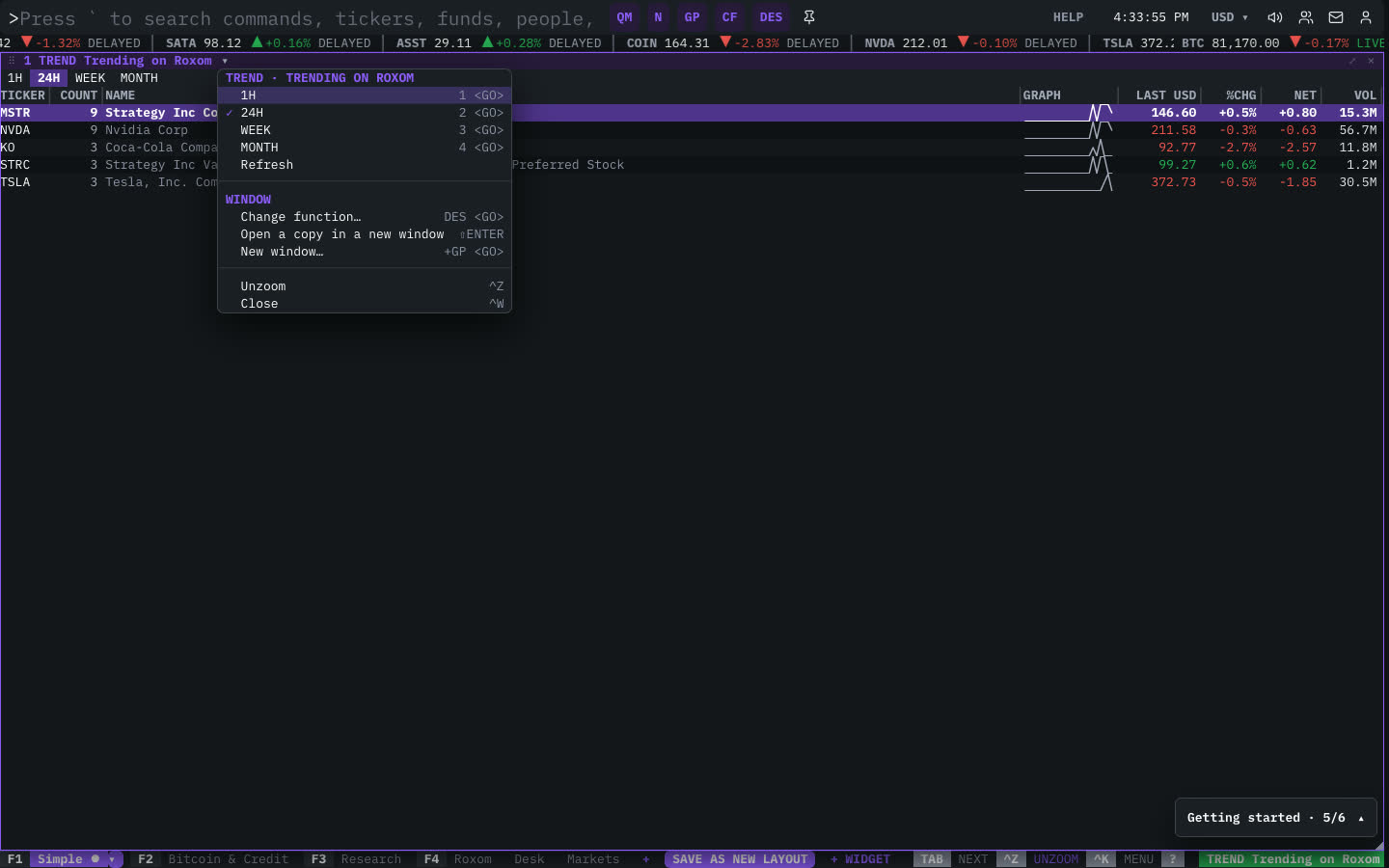Screen dimensions: 1389x868
Task: Click the window drag handle beside TREND title
Action: coord(12,61)
